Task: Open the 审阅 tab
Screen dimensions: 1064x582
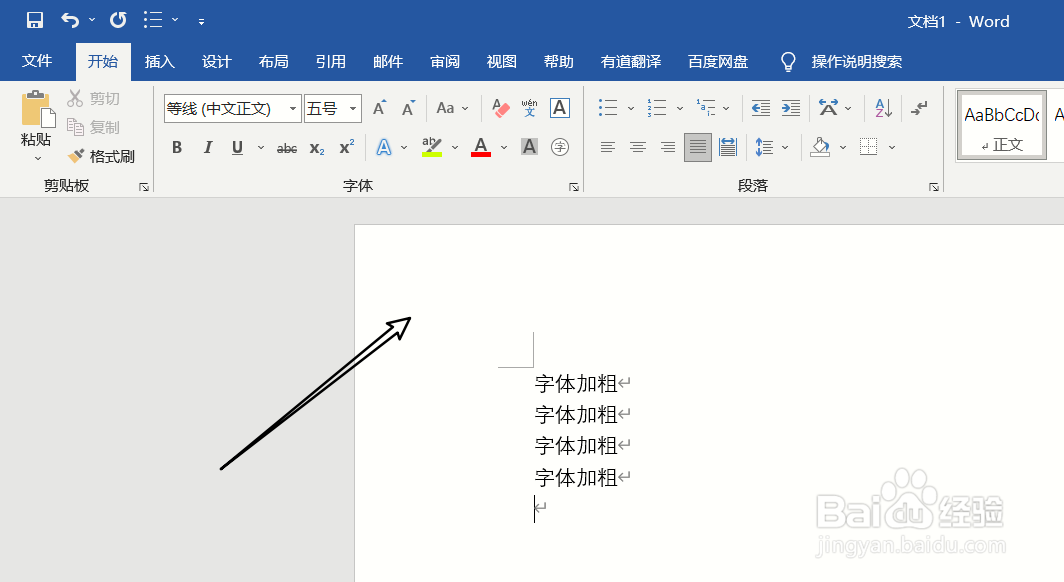Action: [x=444, y=62]
